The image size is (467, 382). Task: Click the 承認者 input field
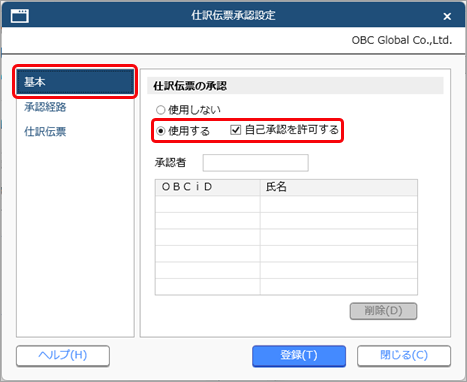click(x=256, y=163)
